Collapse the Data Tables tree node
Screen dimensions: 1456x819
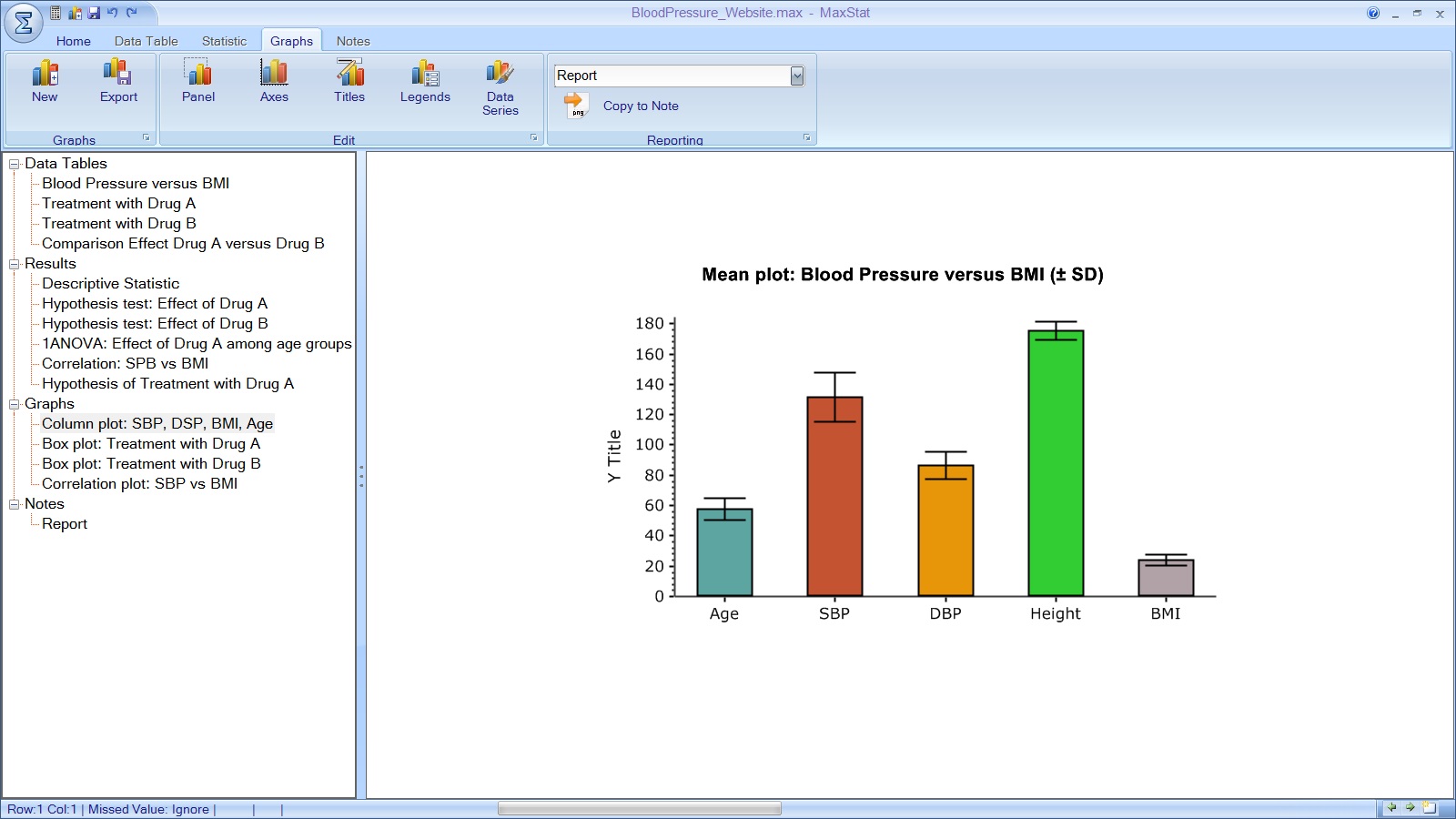[x=14, y=164]
